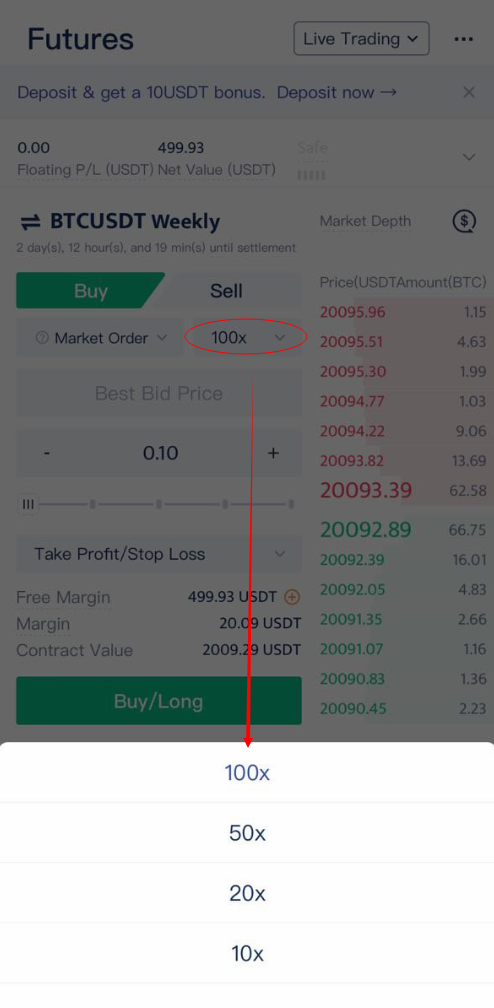Tap the swap contract icon beside BTCUSDT Weekly

point(30,223)
